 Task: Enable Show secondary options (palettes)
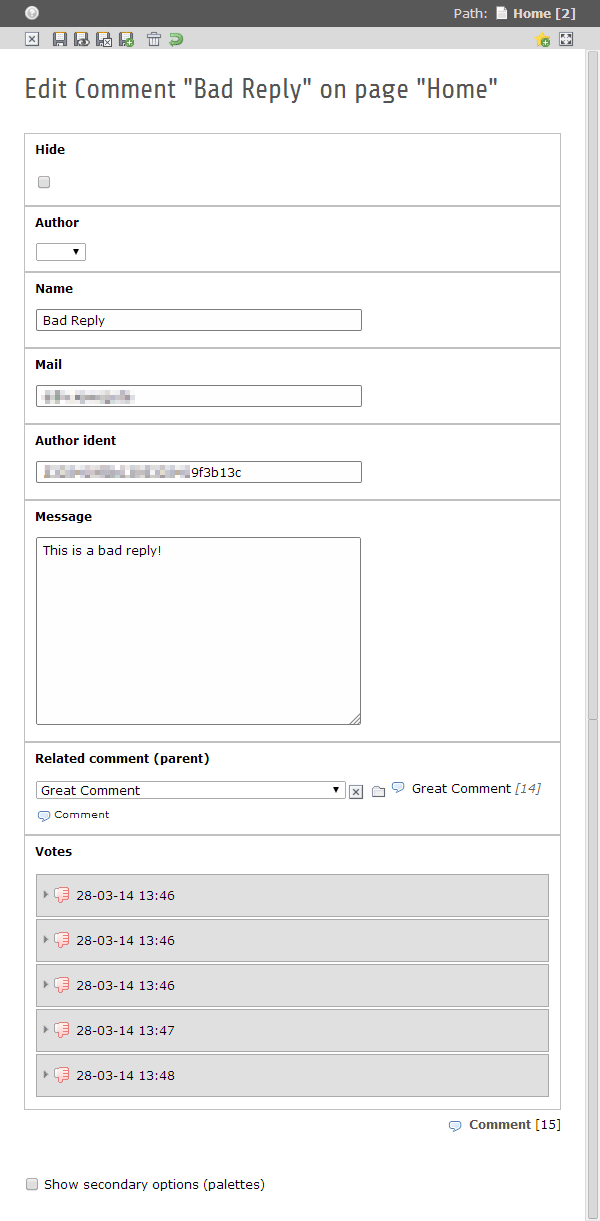point(32,1184)
